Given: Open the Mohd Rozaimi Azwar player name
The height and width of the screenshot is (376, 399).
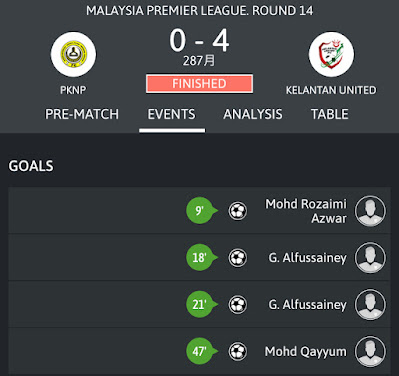Looking at the screenshot, I should [x=306, y=211].
